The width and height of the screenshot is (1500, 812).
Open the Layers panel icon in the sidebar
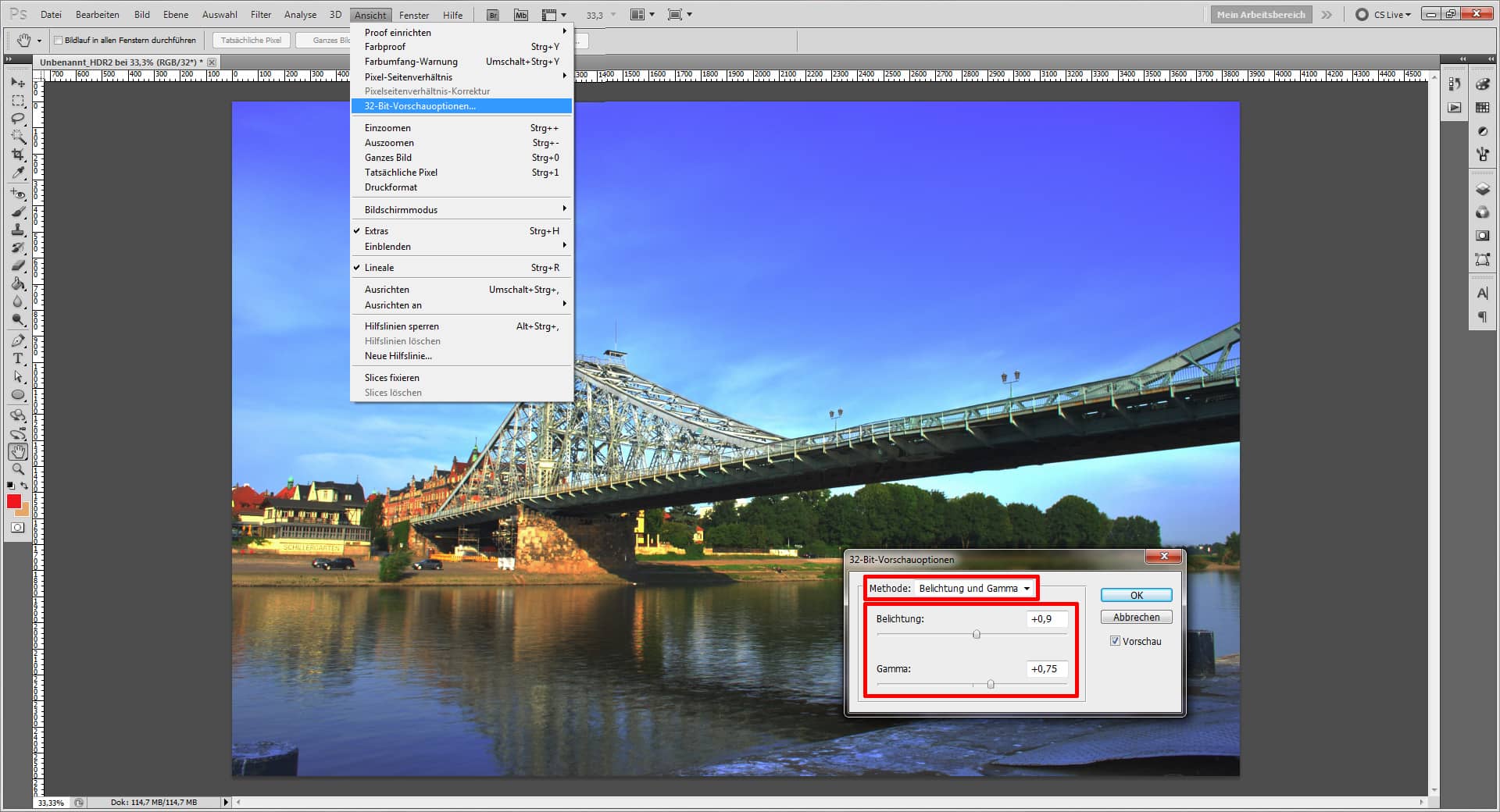[1482, 190]
